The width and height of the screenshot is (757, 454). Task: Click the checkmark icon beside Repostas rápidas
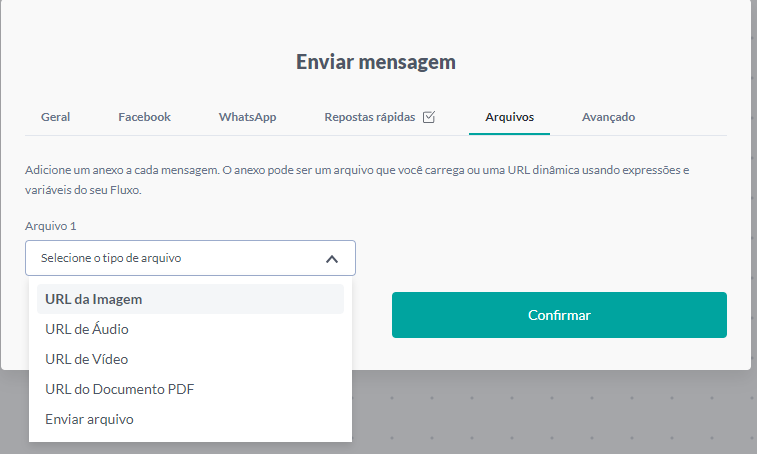tap(429, 117)
